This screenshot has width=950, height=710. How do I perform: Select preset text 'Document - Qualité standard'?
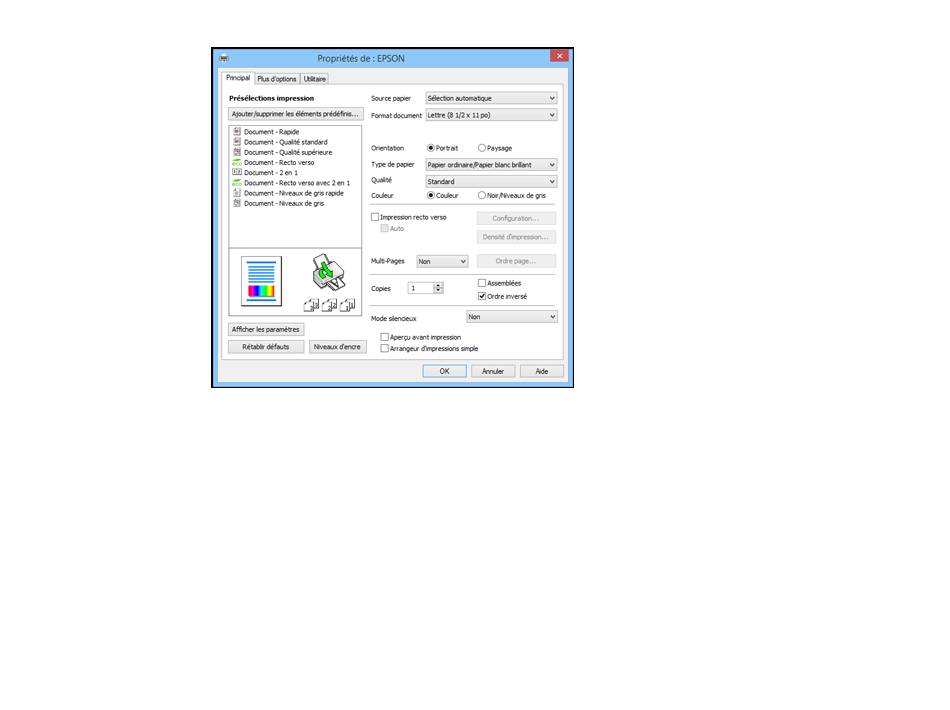[x=285, y=142]
